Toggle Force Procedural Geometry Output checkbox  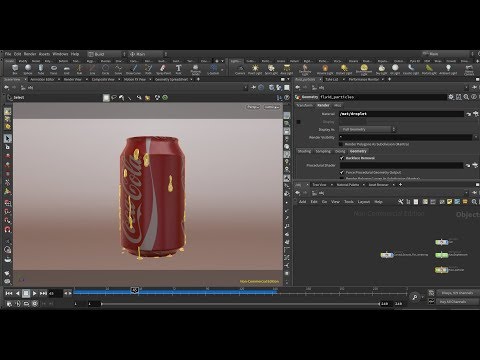coord(342,172)
